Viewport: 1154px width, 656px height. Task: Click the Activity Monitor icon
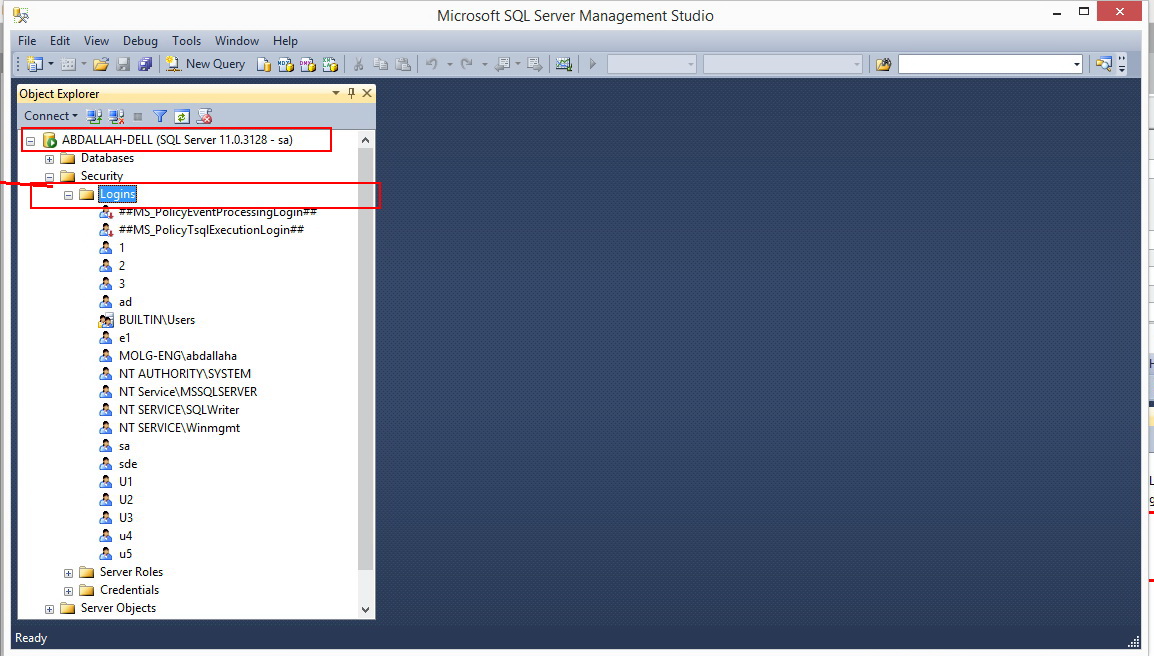[x=564, y=64]
